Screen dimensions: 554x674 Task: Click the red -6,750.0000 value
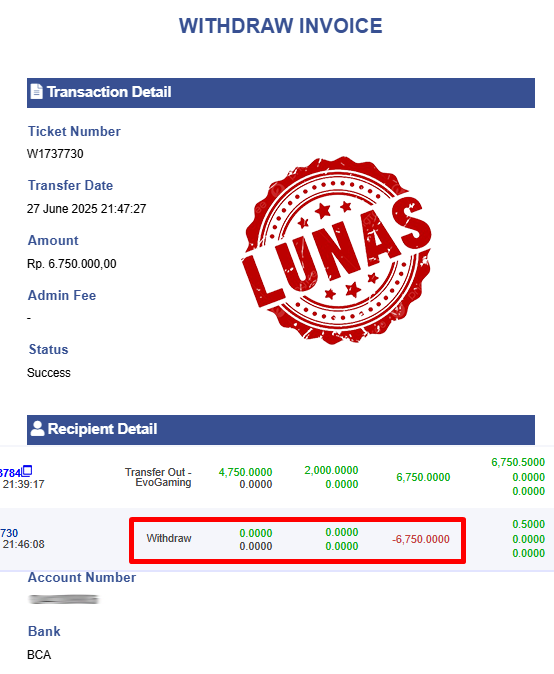tap(421, 539)
